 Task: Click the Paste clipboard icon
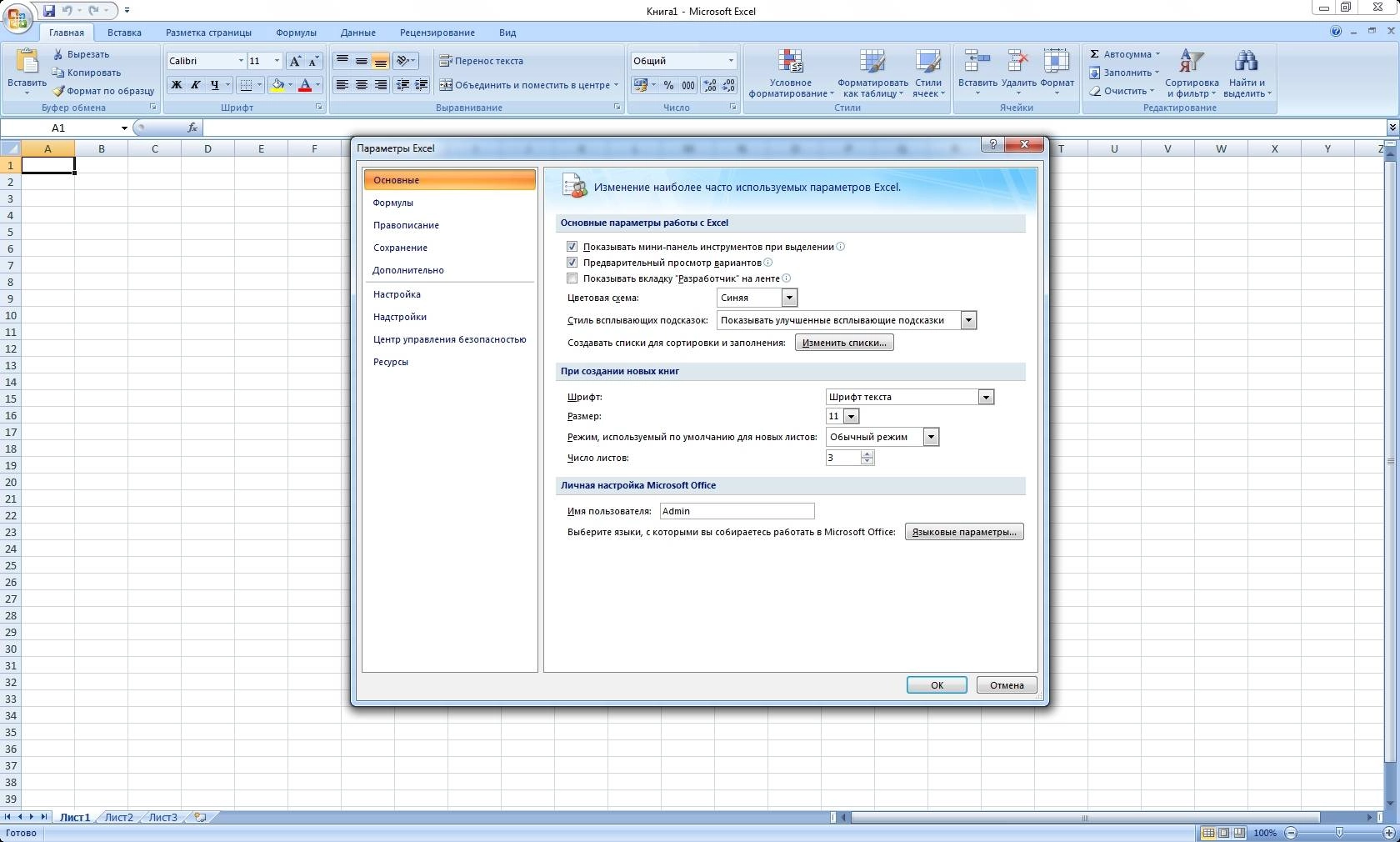(x=27, y=61)
